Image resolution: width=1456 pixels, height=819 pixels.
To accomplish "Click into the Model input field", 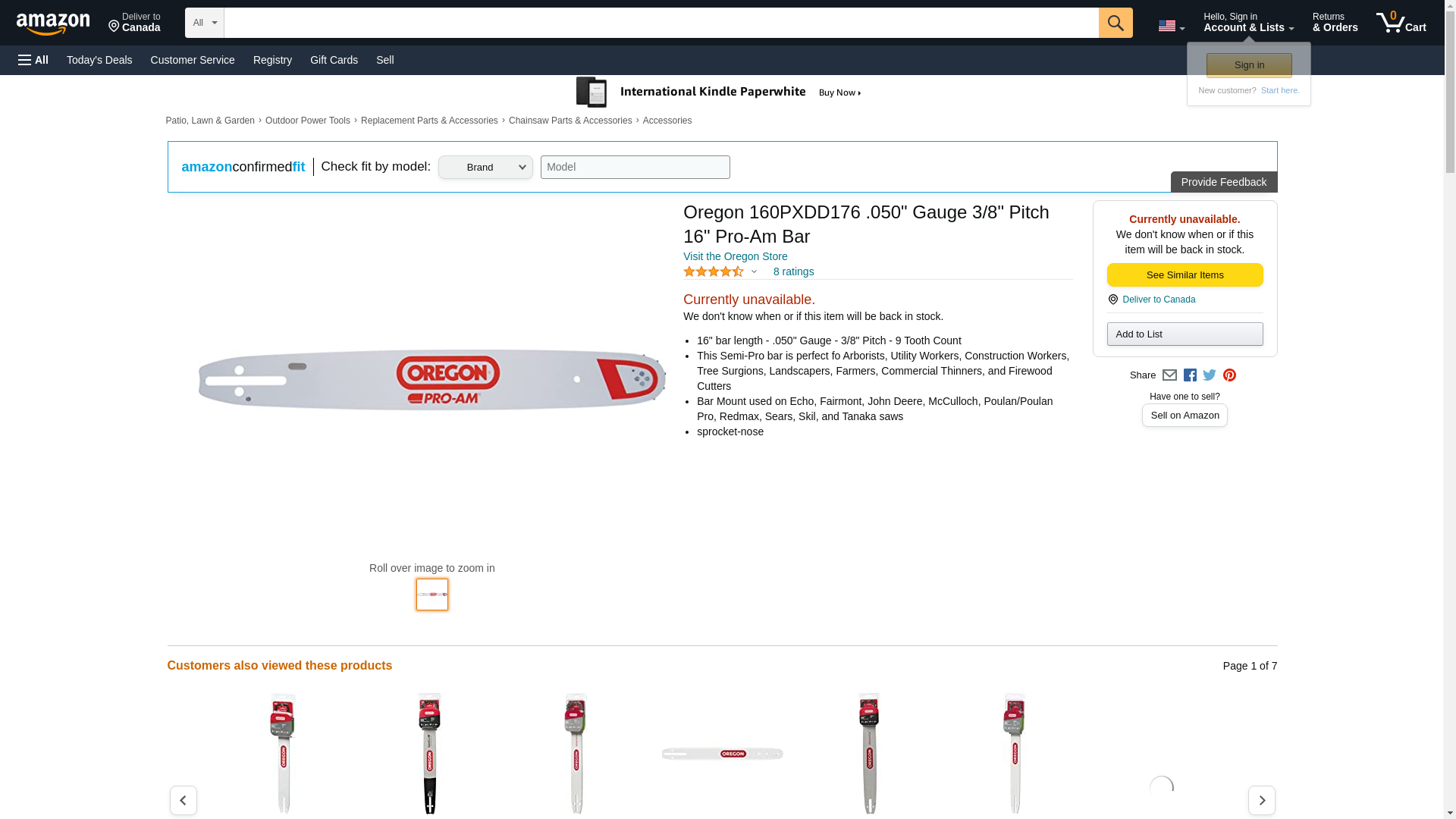I will tap(635, 168).
